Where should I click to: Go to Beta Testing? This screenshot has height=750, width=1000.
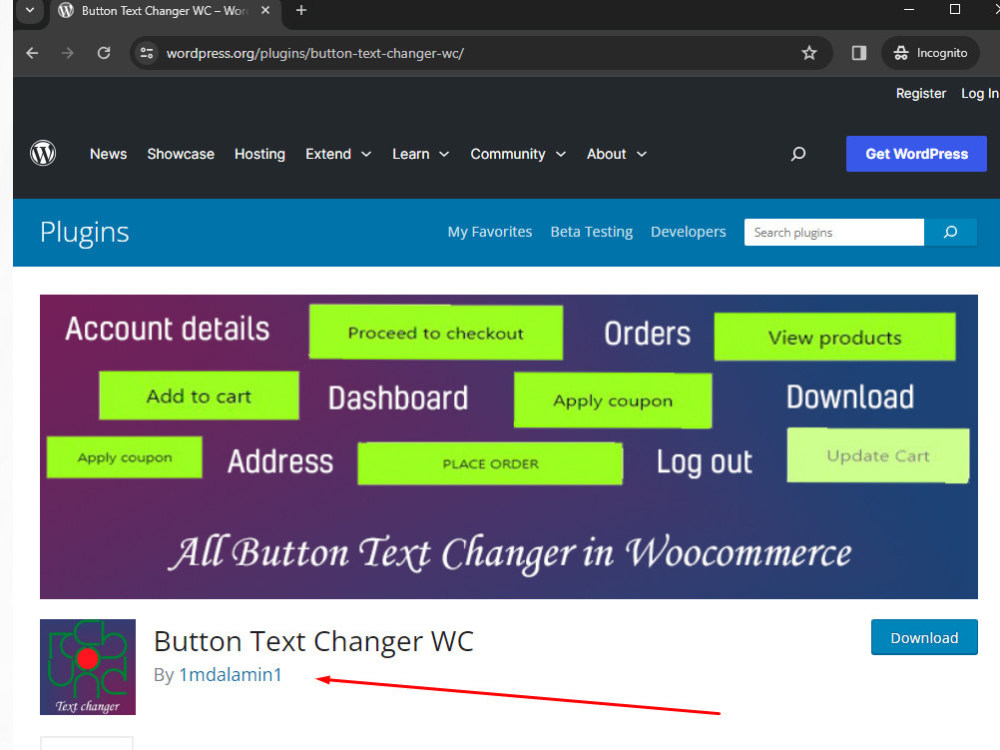(591, 232)
